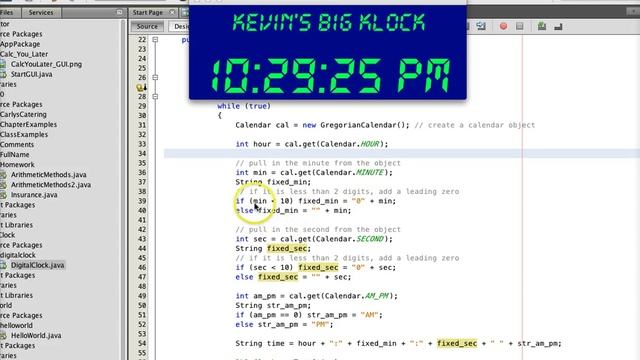The width and height of the screenshot is (640, 360).
Task: Click the 'String fixed_min;' declaration
Action: point(273,182)
